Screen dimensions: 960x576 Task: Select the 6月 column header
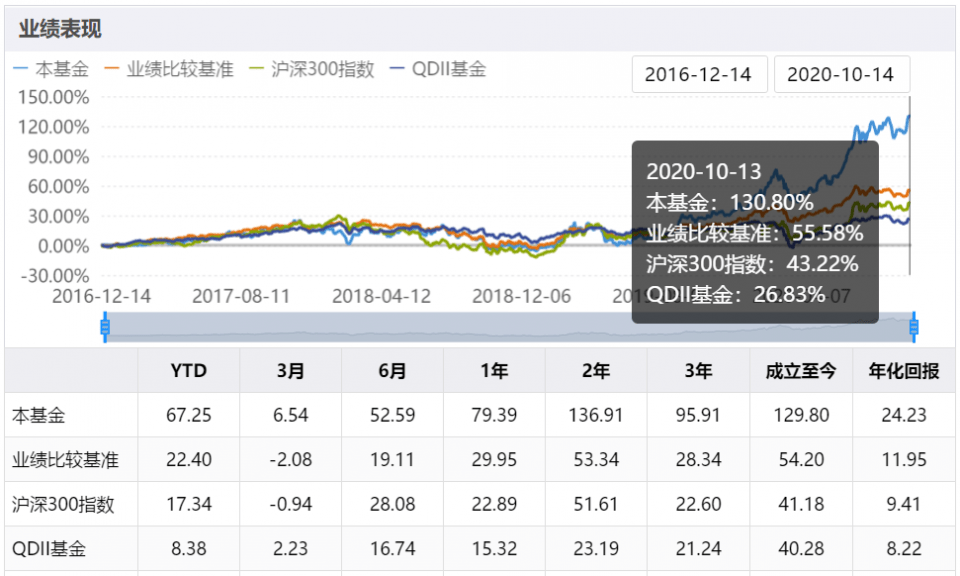click(x=393, y=371)
